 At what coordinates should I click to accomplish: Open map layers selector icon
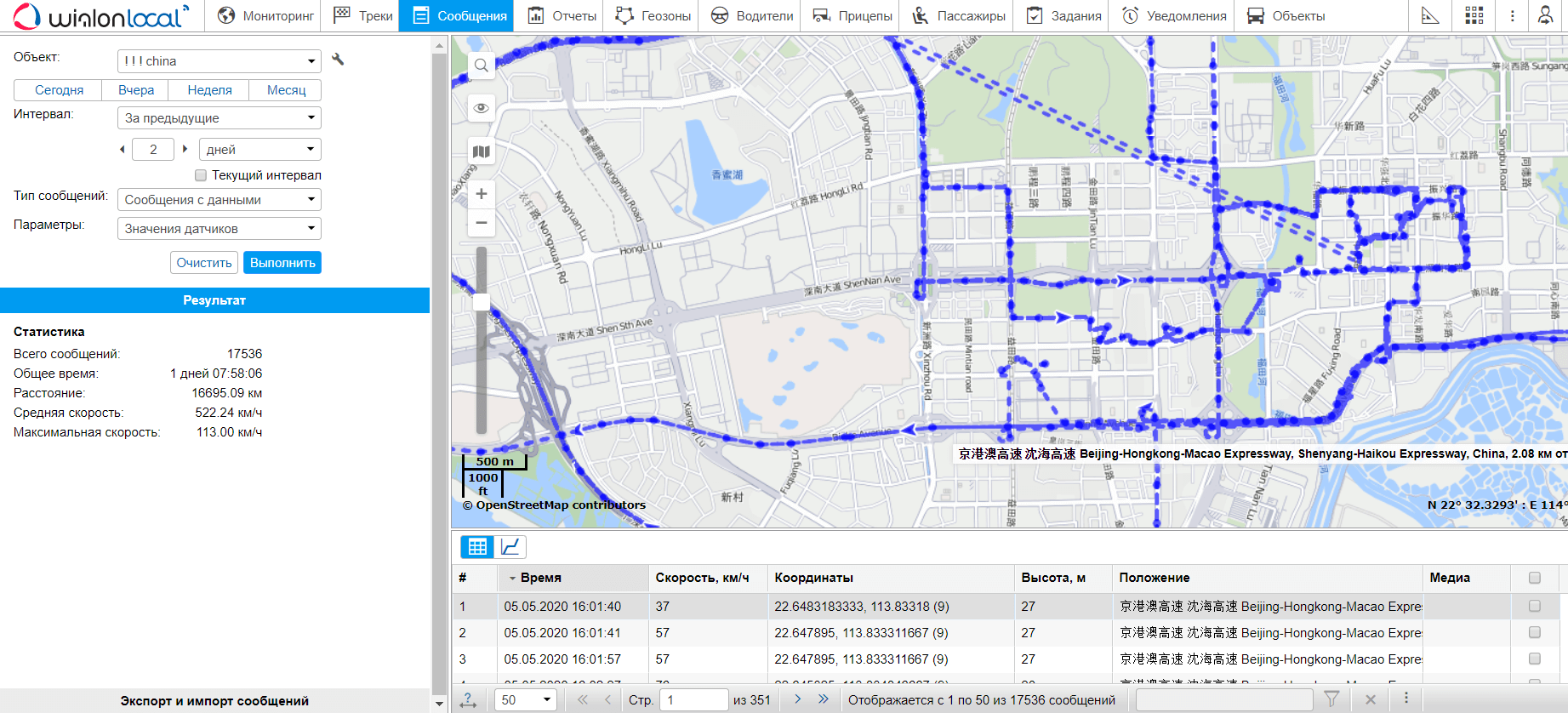(x=482, y=151)
